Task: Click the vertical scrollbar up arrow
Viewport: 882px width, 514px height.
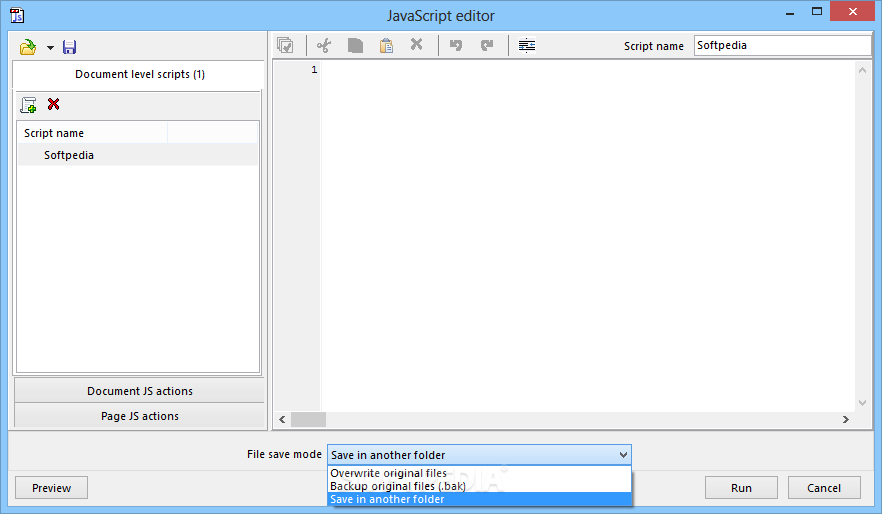Action: (862, 70)
